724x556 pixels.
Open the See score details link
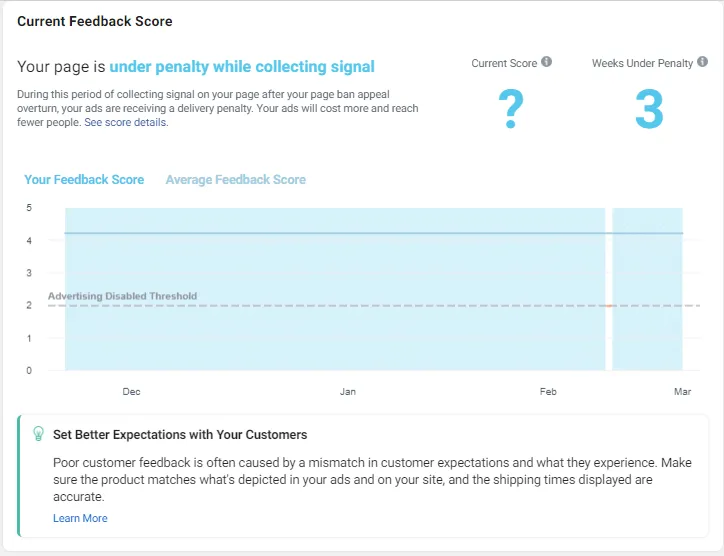126,122
